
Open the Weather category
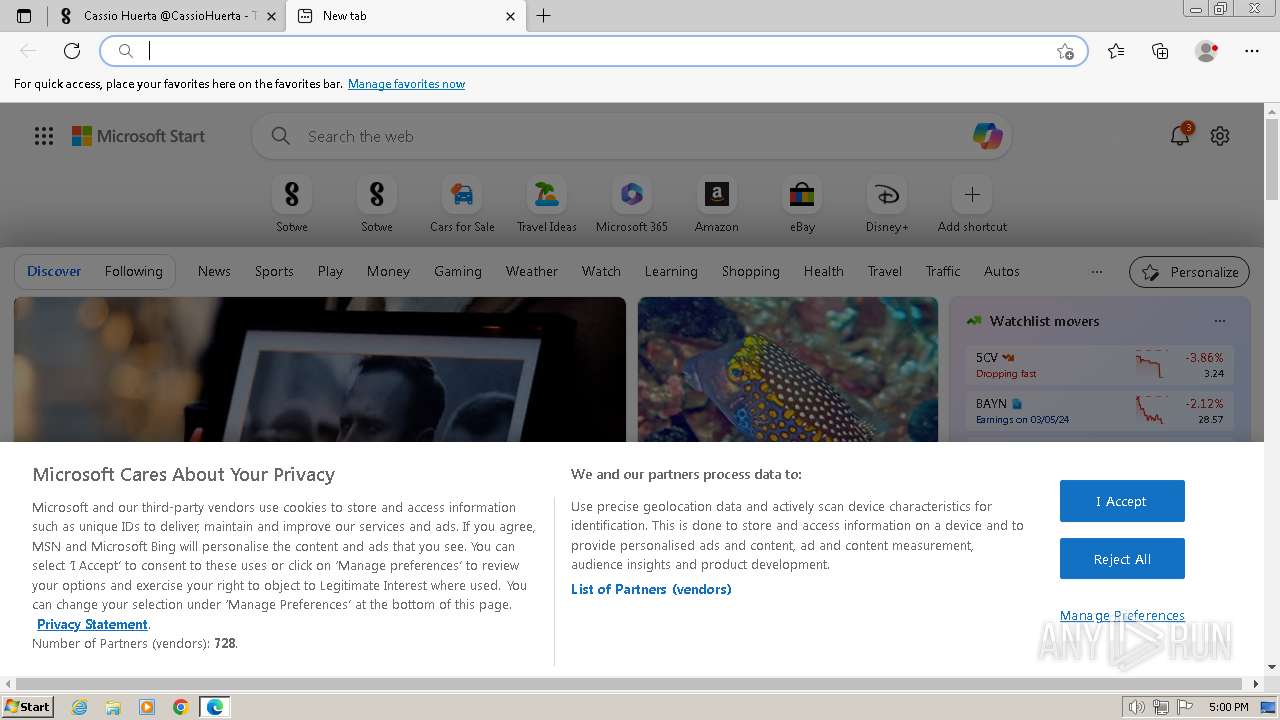pyautogui.click(x=532, y=271)
